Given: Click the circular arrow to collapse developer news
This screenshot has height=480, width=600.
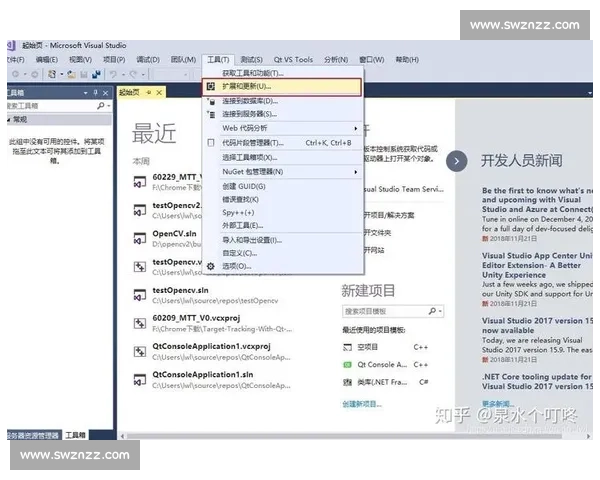Looking at the screenshot, I should pos(457,161).
